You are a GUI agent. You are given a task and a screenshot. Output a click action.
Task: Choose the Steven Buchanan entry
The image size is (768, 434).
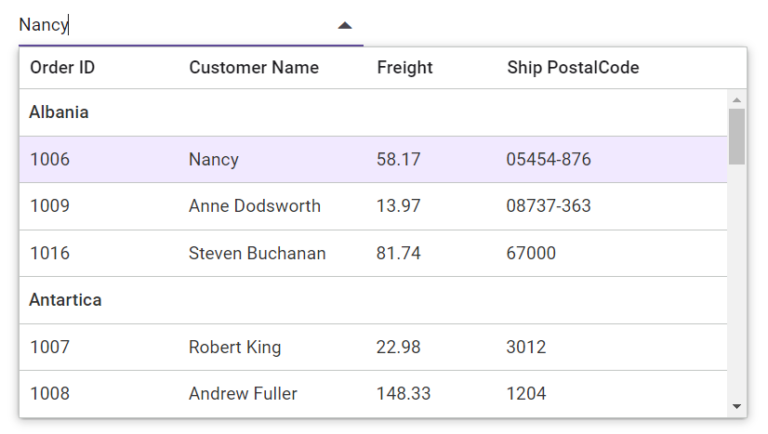257,254
